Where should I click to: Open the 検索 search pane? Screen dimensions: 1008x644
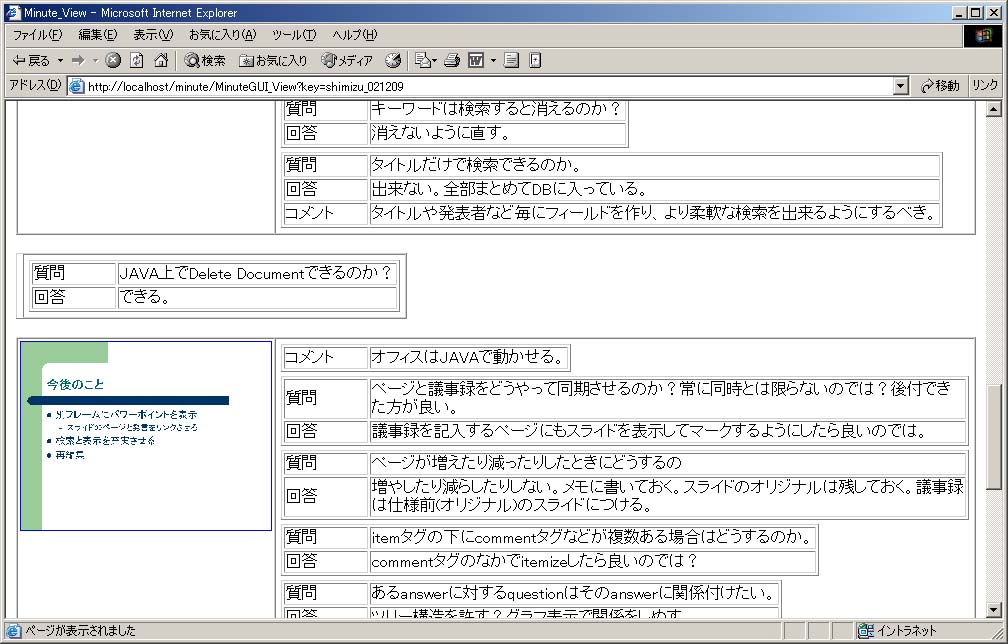coord(204,60)
